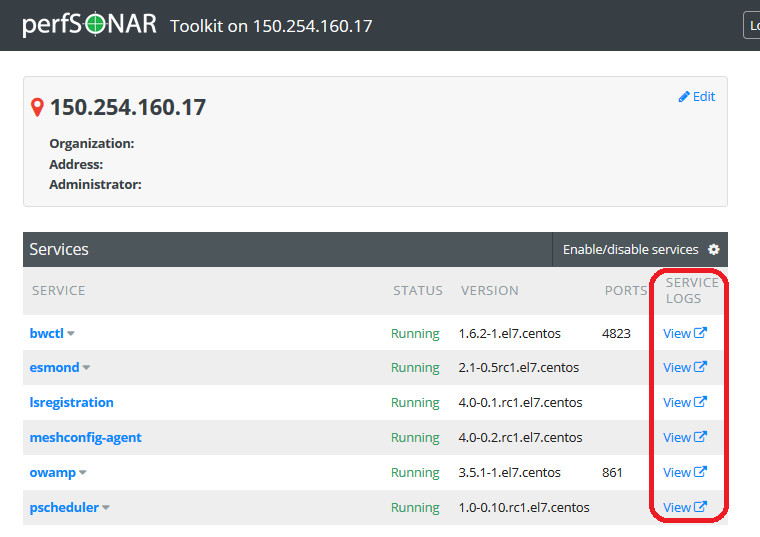Expand the bwctl dropdown arrow

[71, 333]
